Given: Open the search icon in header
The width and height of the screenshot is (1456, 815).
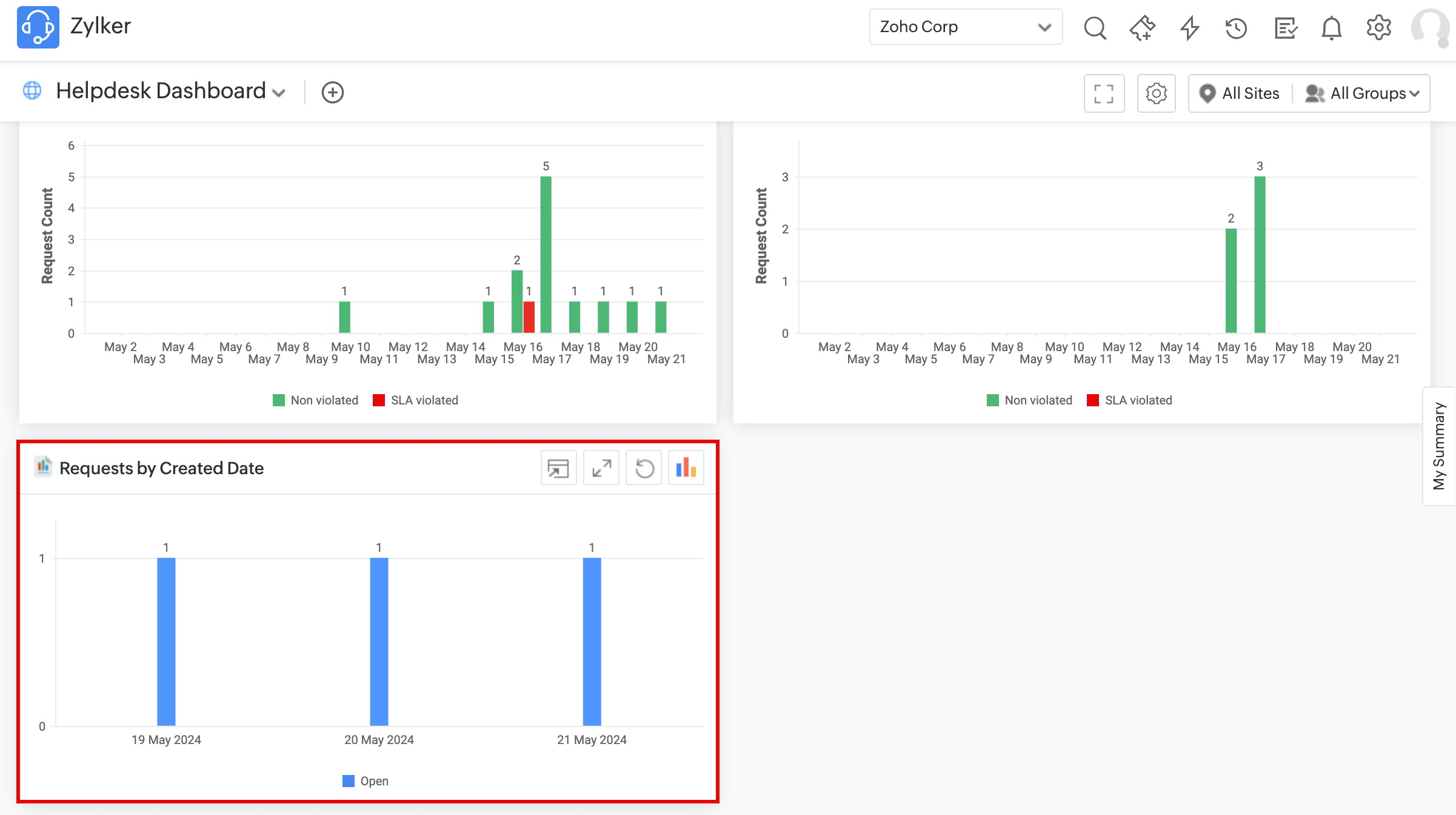Looking at the screenshot, I should tap(1095, 28).
